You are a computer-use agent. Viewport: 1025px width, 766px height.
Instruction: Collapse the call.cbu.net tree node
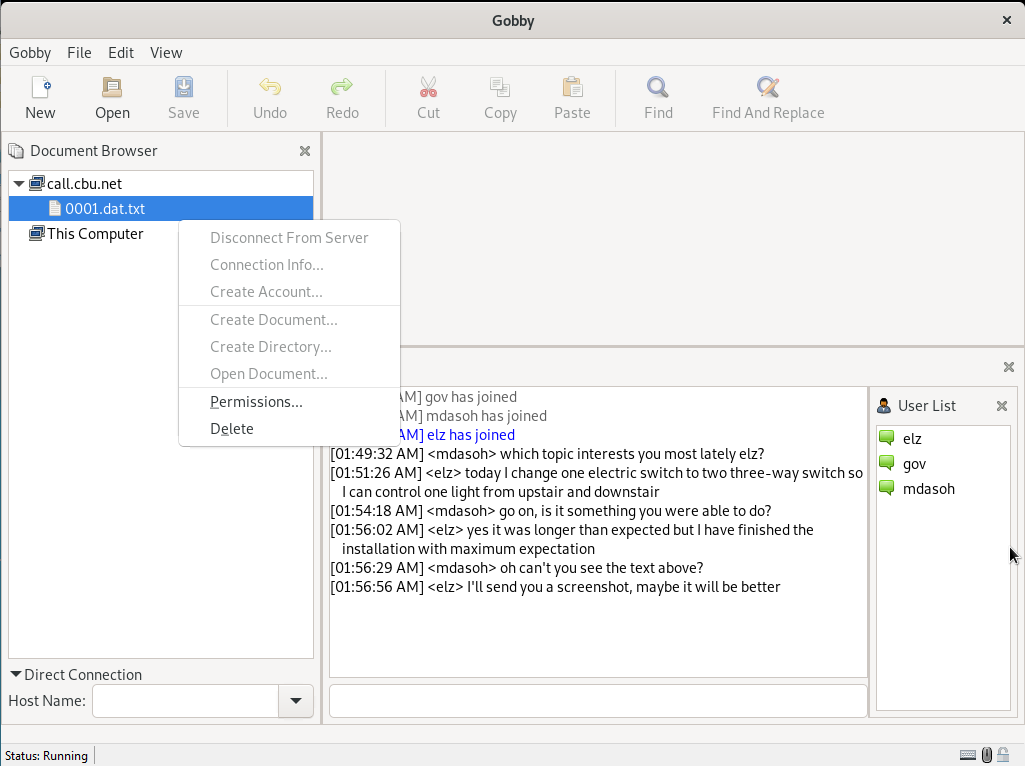[19, 184]
